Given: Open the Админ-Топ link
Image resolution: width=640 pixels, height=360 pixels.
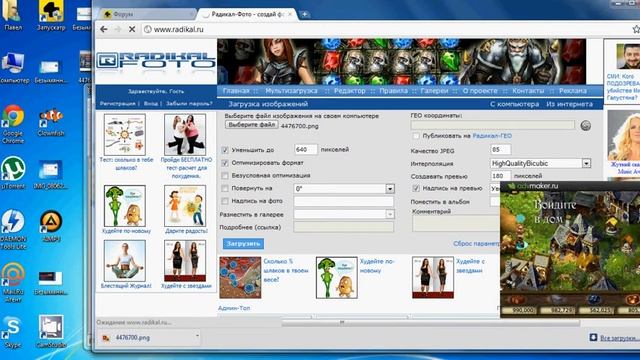Looking at the screenshot, I should coord(234,308).
